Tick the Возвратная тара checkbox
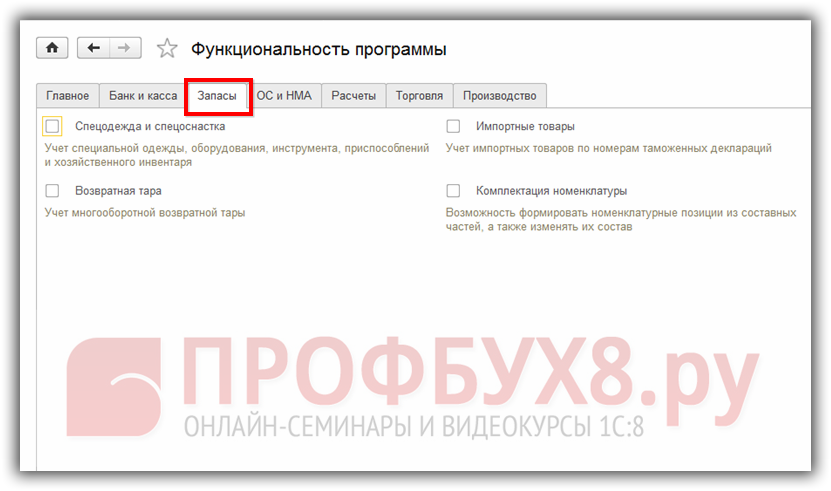This screenshot has width=831, height=491. point(52,190)
